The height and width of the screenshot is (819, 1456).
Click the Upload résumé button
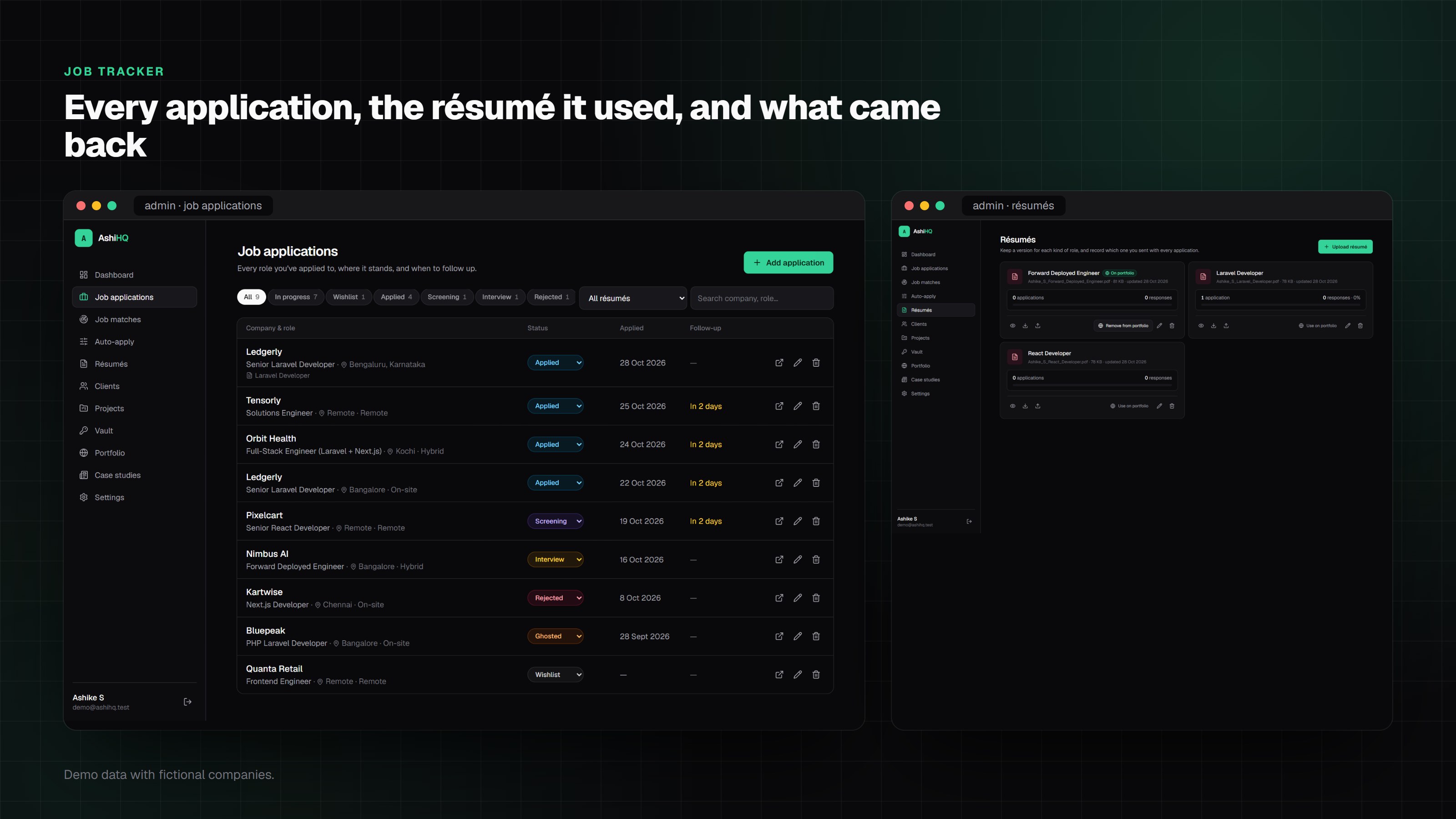pyautogui.click(x=1345, y=247)
